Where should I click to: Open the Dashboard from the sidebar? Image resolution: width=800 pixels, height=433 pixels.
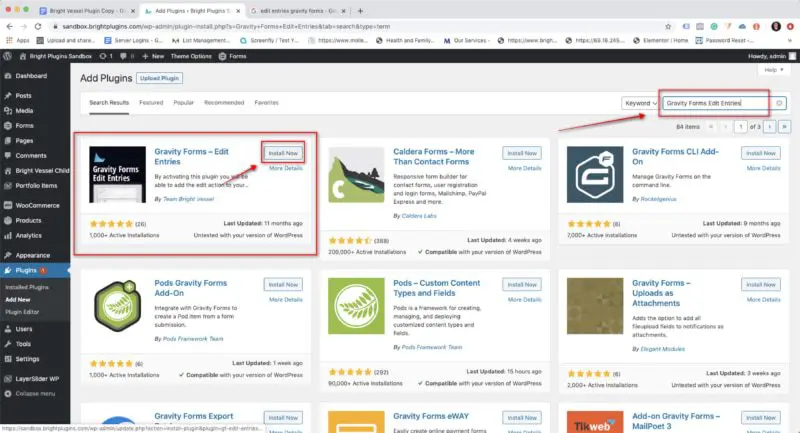click(30, 75)
